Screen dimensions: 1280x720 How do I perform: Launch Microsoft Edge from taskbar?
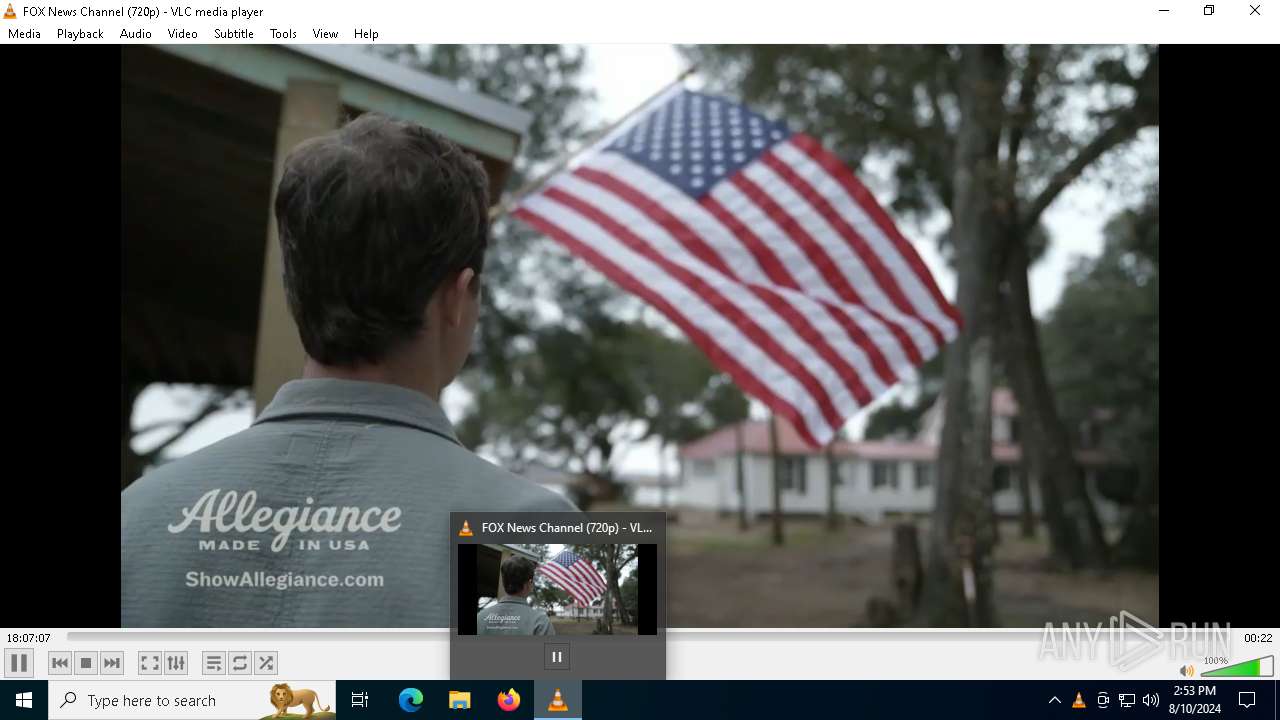[411, 700]
